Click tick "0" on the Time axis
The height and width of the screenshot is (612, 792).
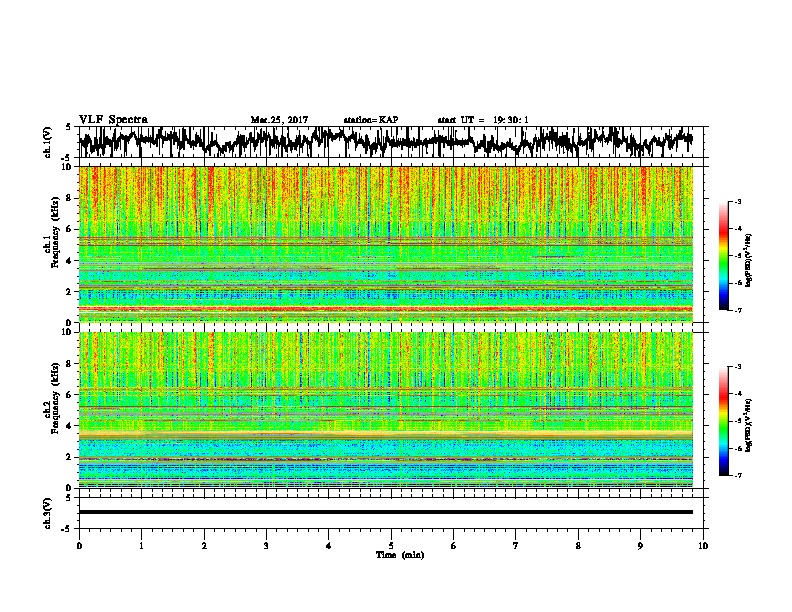[x=79, y=546]
